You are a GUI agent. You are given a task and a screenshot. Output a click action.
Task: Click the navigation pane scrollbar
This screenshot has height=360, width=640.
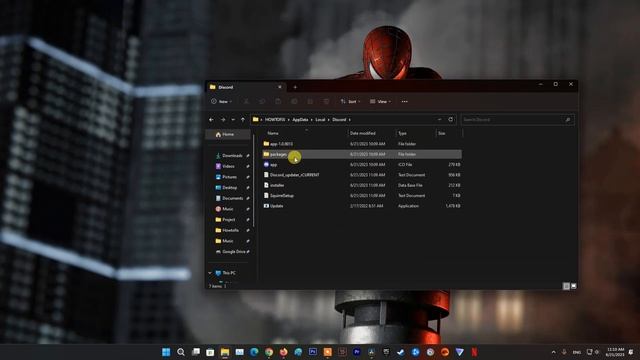click(x=253, y=180)
